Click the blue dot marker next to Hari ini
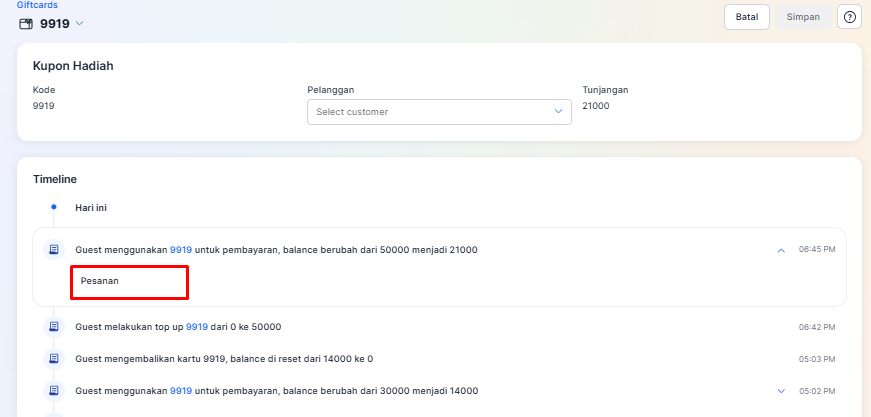The width and height of the screenshot is (871, 417). (x=54, y=207)
